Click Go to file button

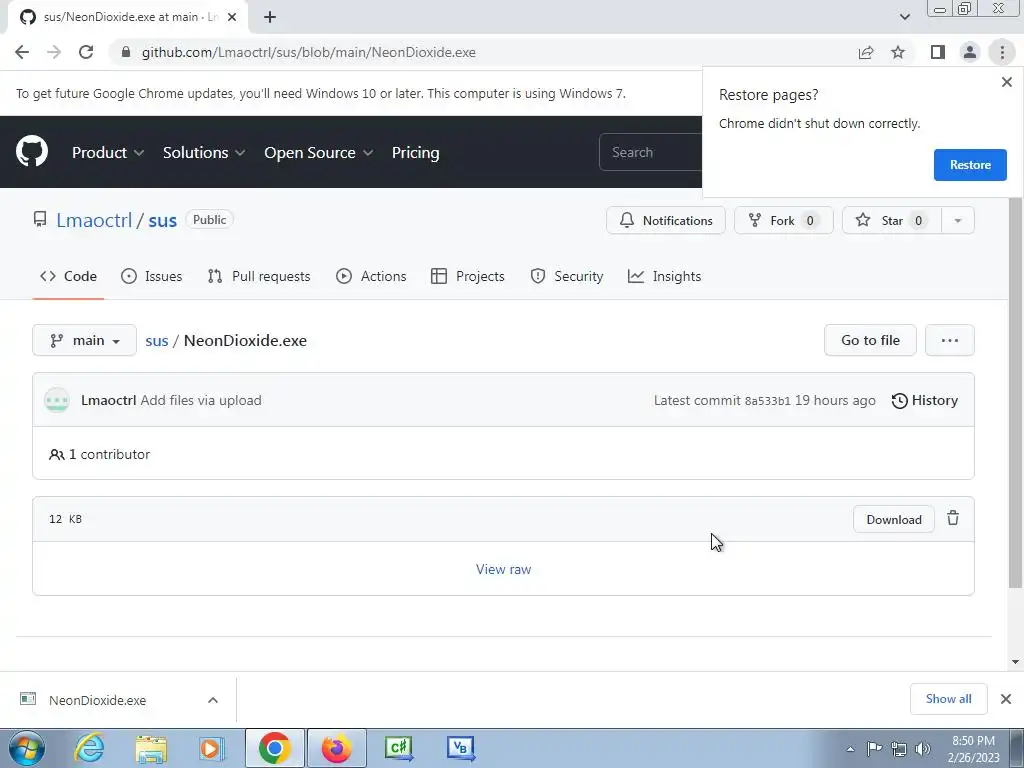870,340
